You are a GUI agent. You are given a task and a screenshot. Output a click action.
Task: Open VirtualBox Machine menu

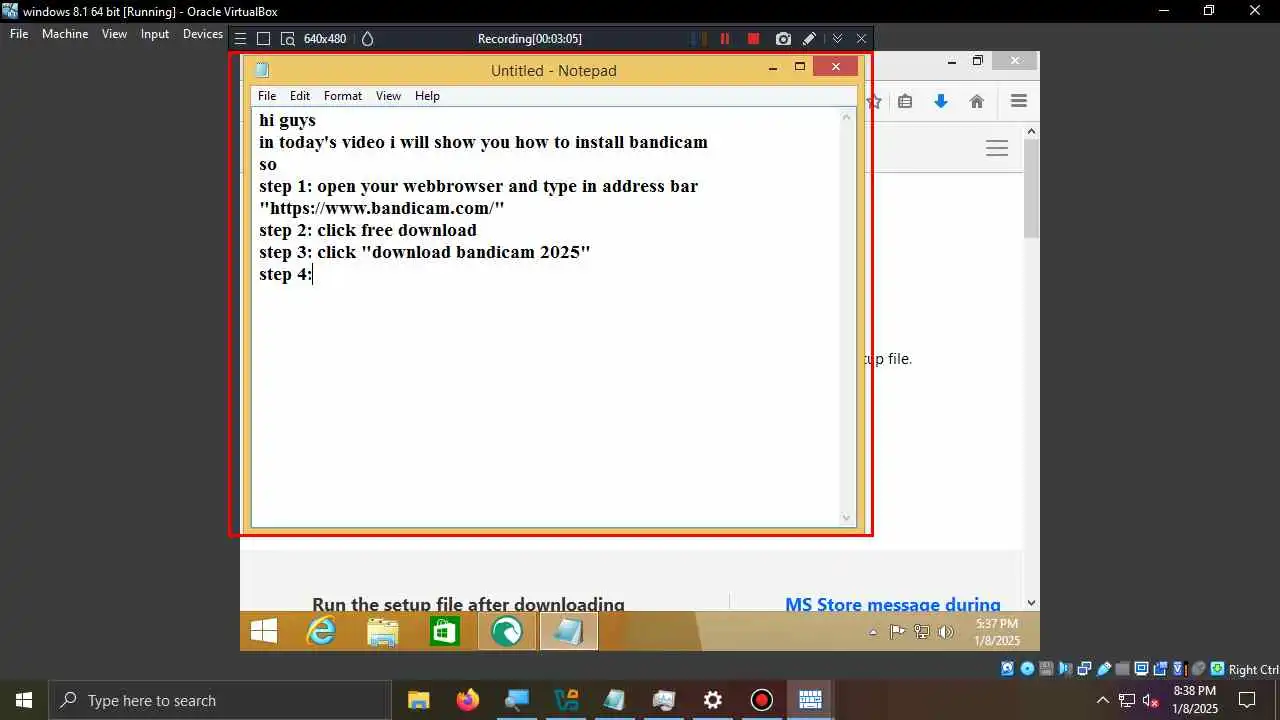coord(65,34)
